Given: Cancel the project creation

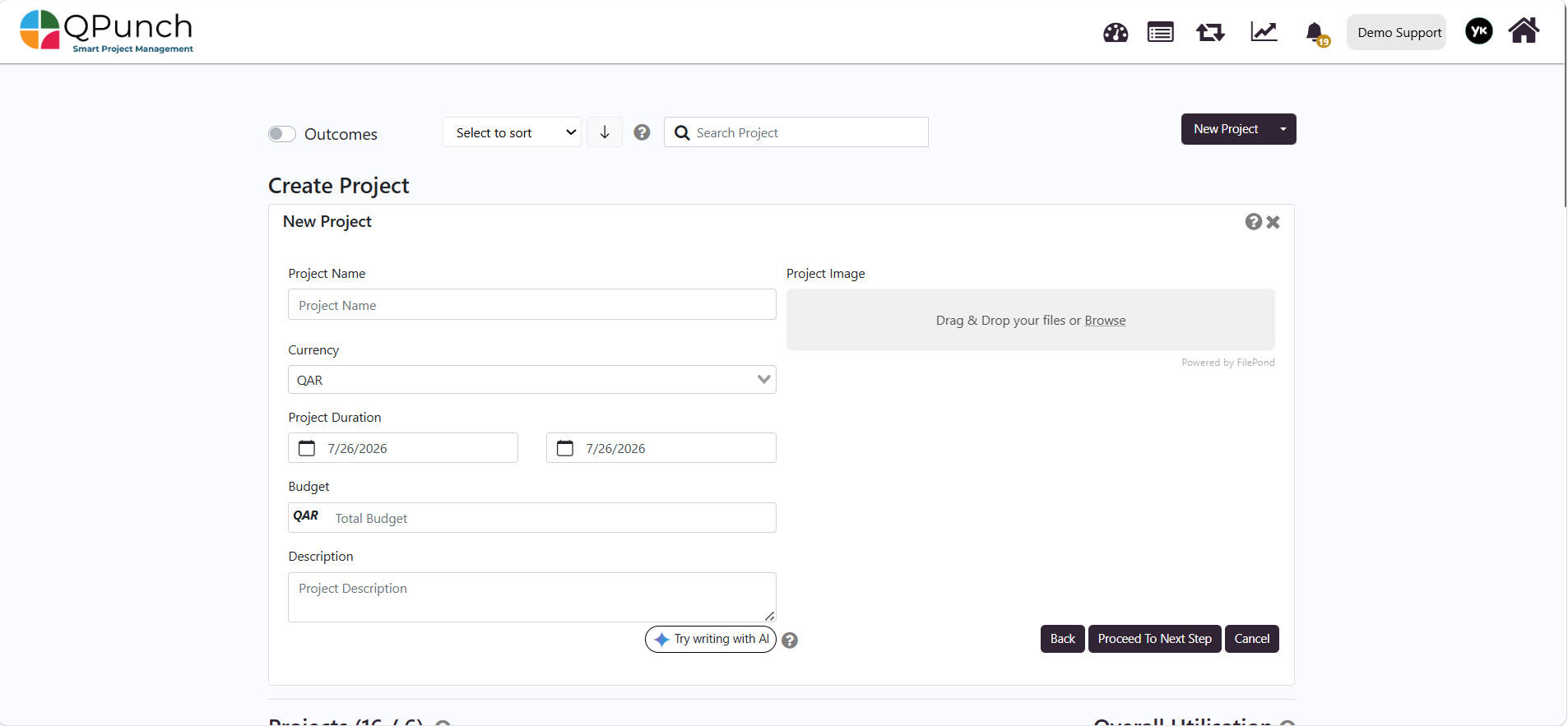Looking at the screenshot, I should point(1252,639).
